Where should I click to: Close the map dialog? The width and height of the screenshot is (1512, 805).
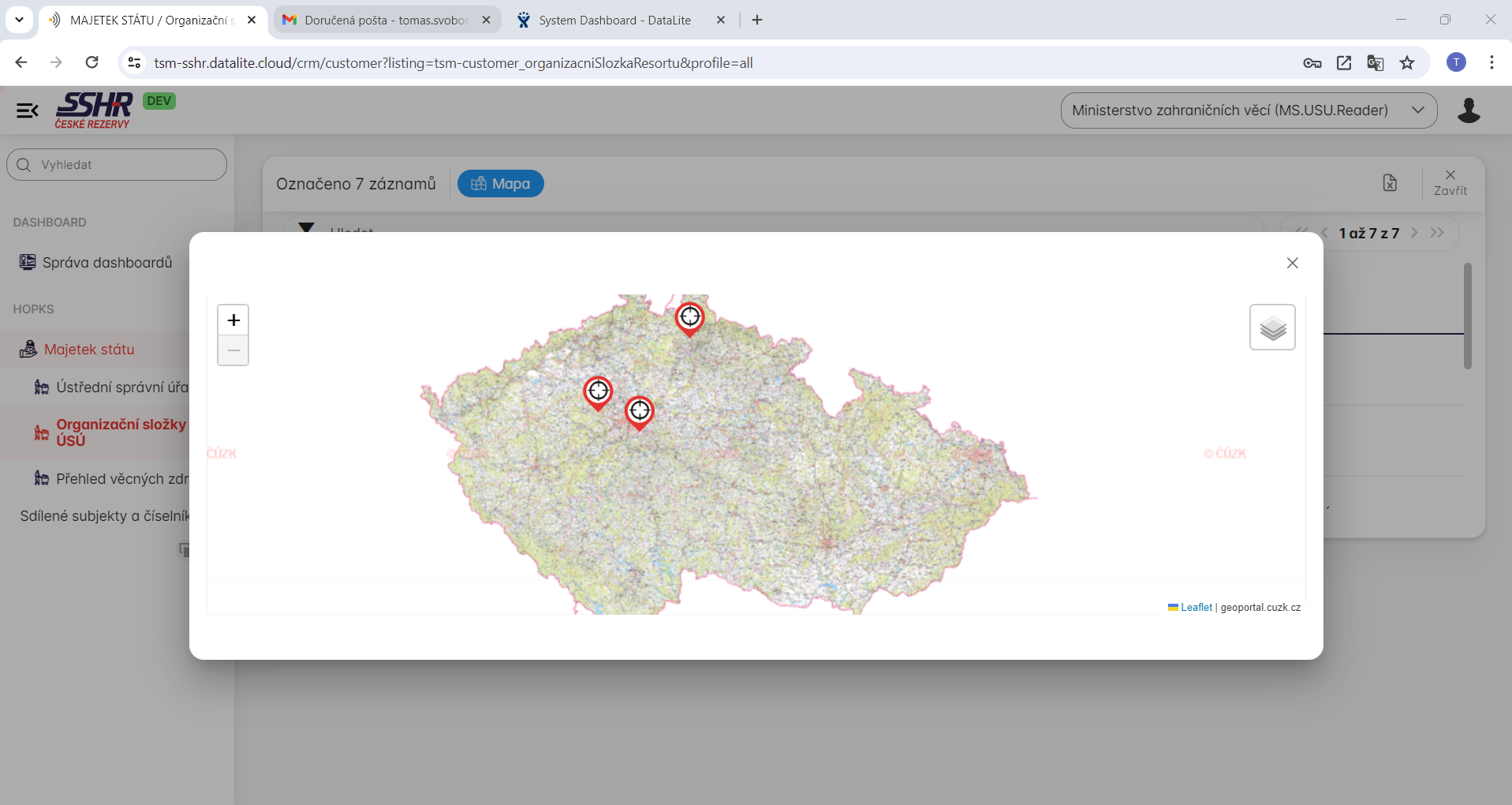[x=1292, y=263]
